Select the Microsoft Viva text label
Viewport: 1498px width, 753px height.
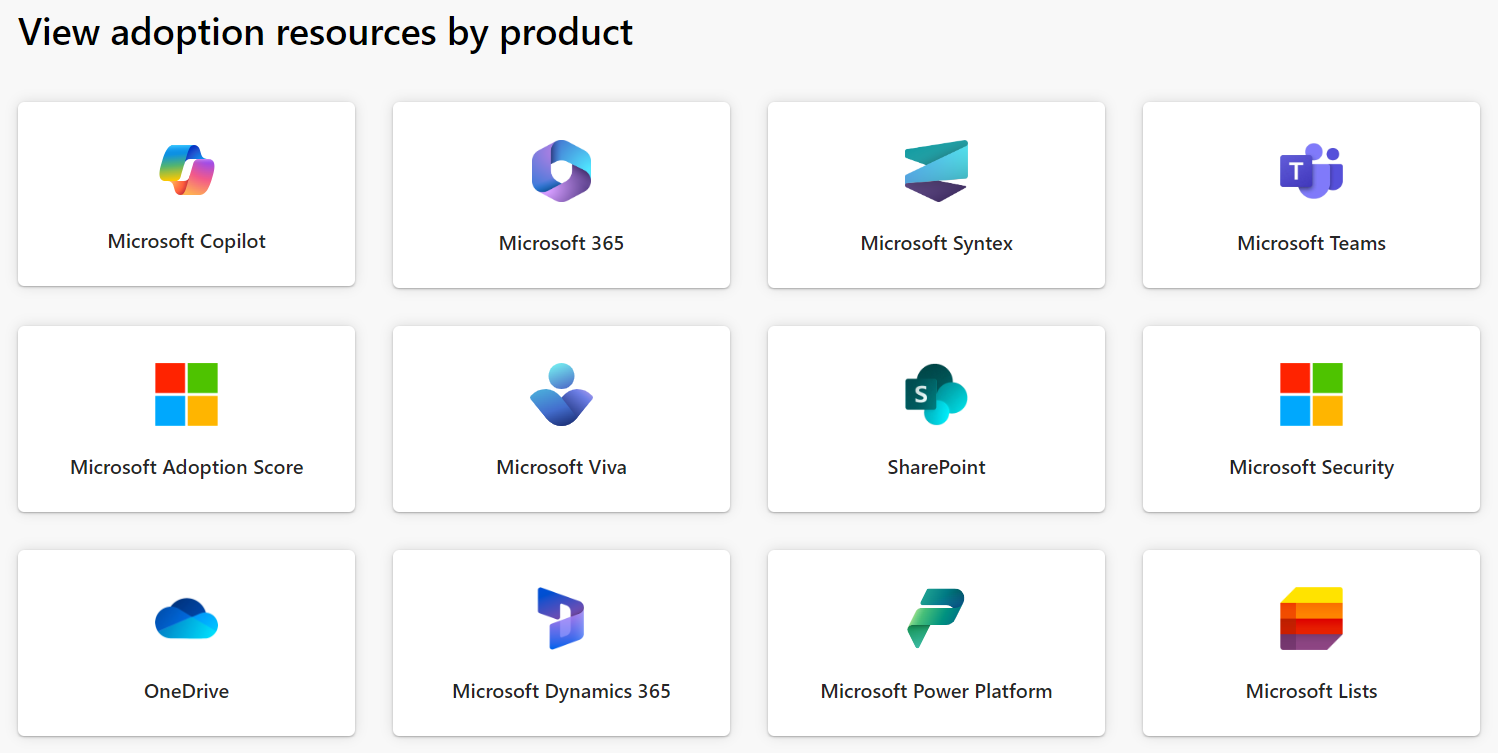(x=561, y=467)
